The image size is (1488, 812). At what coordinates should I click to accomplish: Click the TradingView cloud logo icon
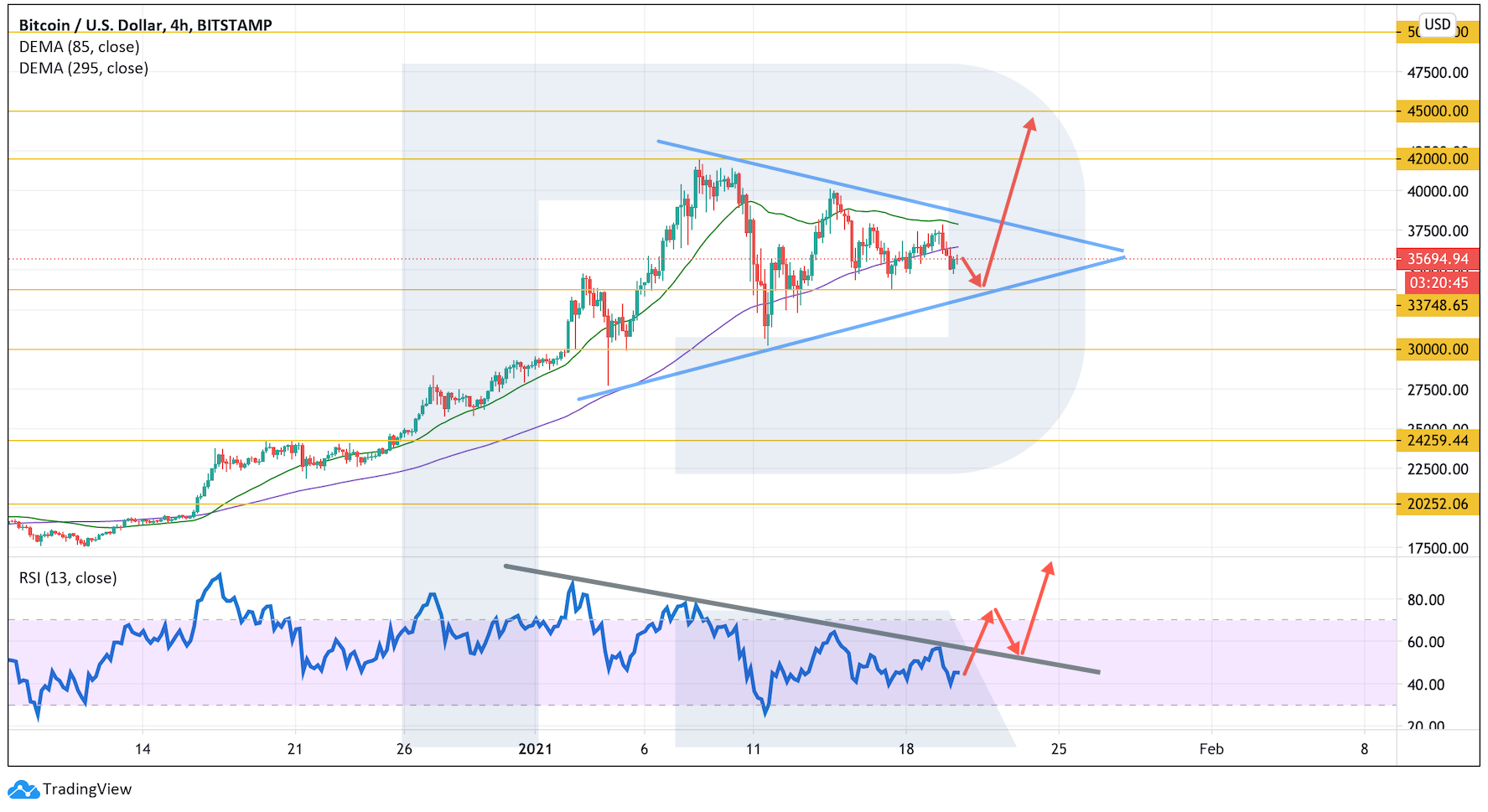click(x=23, y=789)
